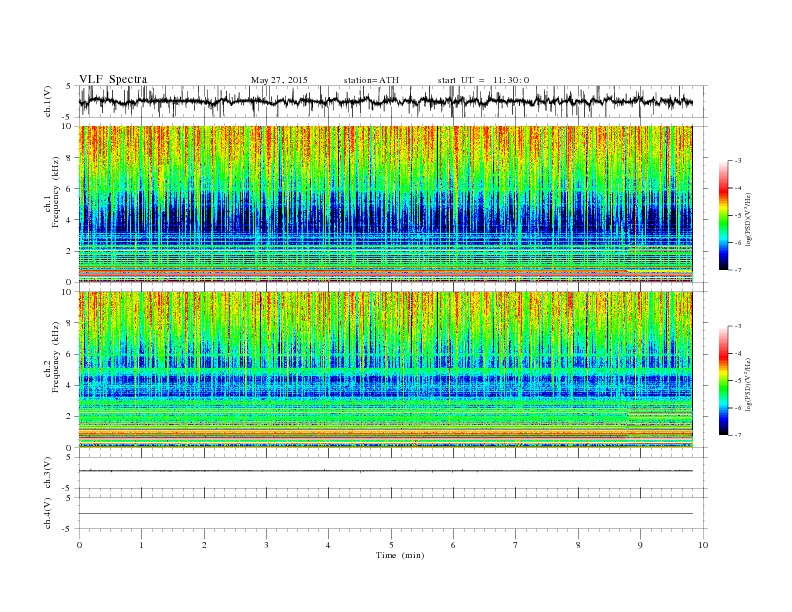This screenshot has height=612, width=792.
Task: Select the date text "May 27, 2015"
Action: point(279,80)
